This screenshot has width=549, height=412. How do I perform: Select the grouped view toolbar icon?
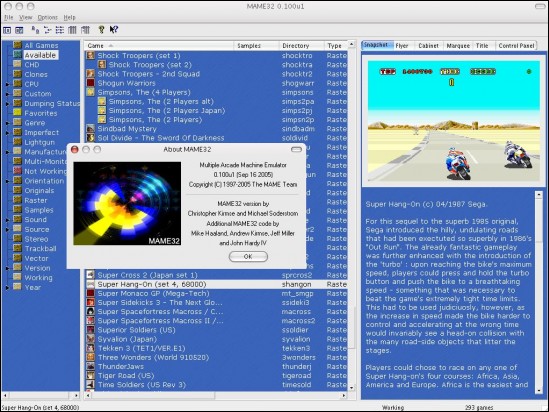85,30
